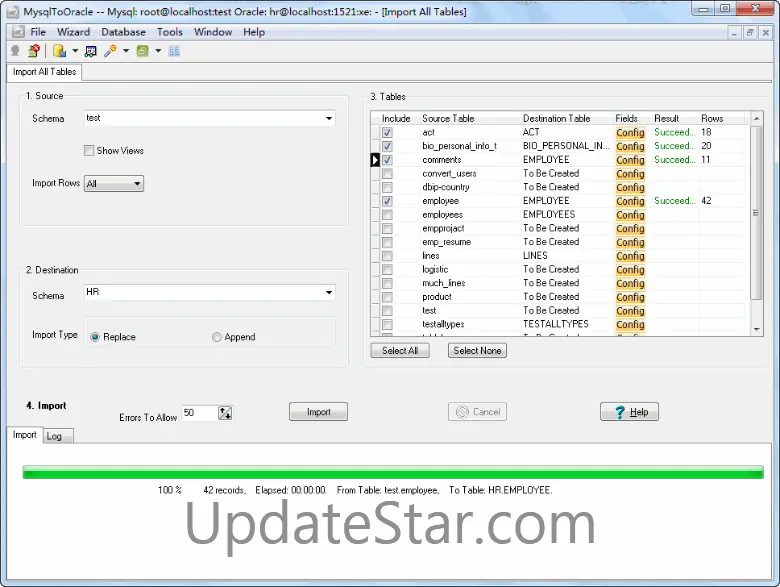Click the tables list scroll up arrow
This screenshot has height=587, width=780.
tap(757, 118)
